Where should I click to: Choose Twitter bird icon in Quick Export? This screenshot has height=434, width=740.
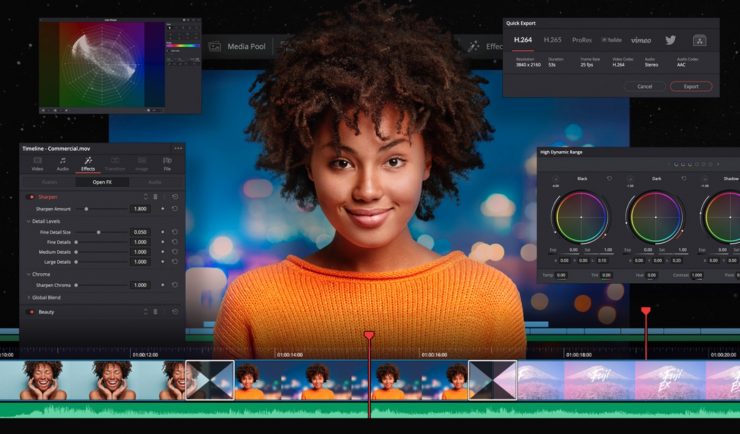pyautogui.click(x=670, y=40)
